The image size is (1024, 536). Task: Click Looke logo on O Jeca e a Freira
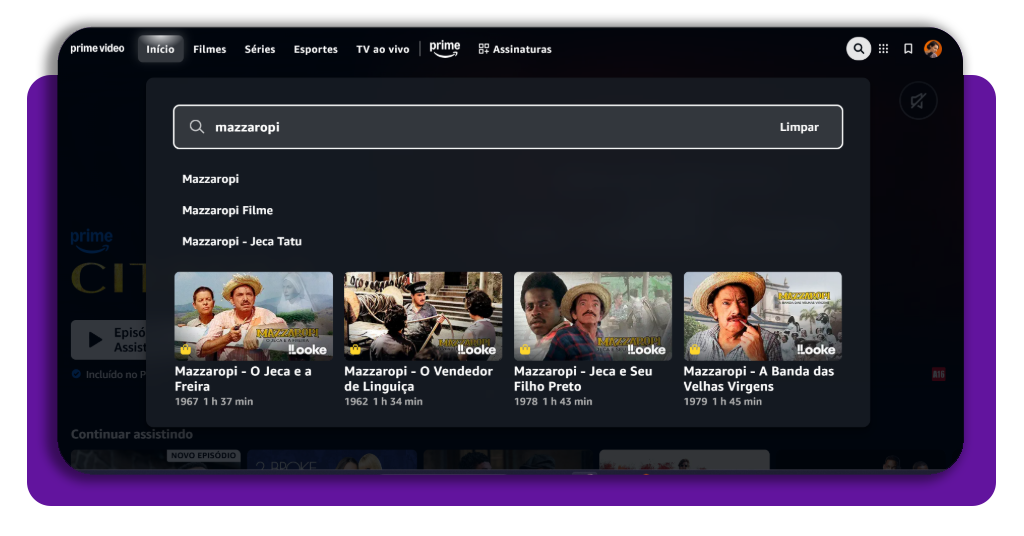[308, 350]
